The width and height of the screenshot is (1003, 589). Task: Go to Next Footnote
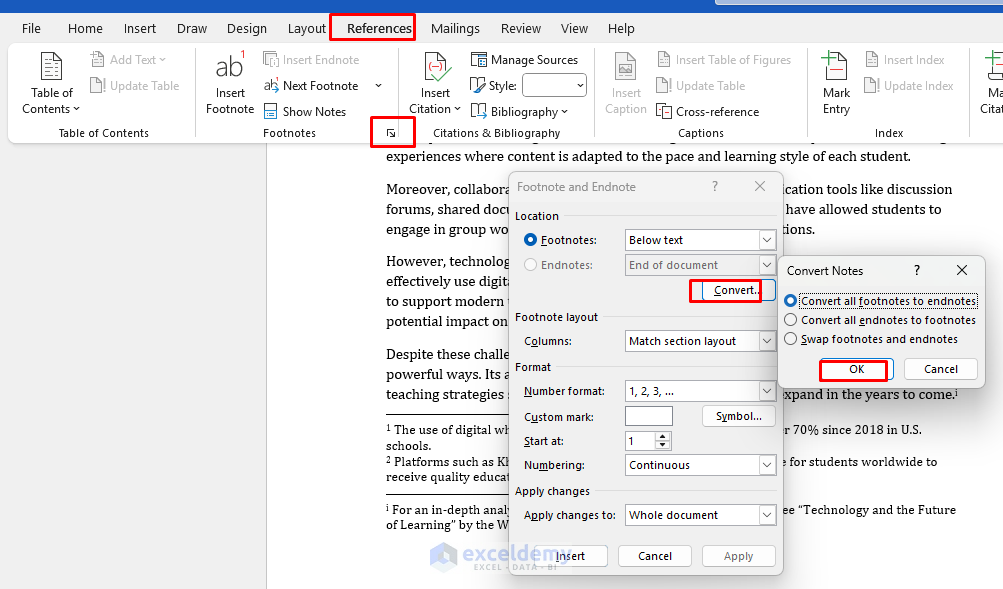[x=312, y=86]
